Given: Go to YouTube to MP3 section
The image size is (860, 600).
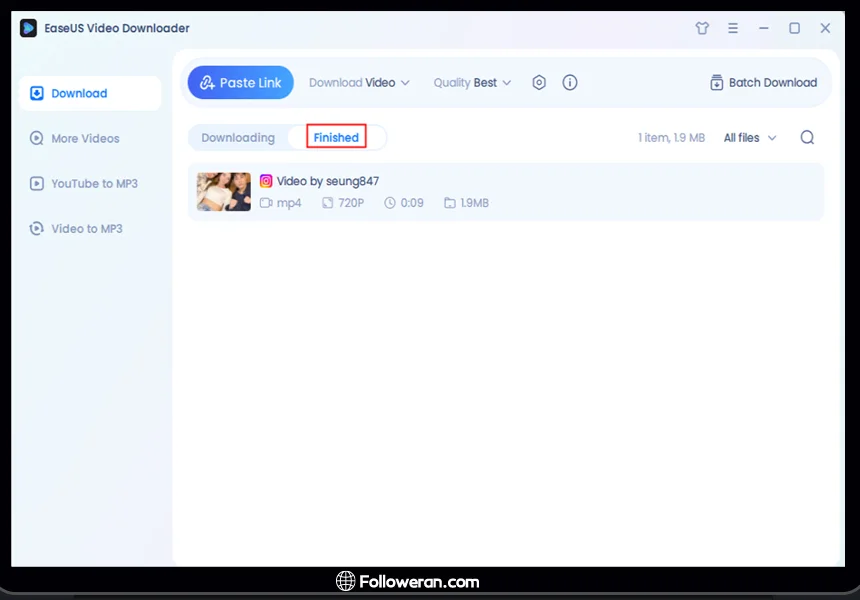Looking at the screenshot, I should (94, 184).
